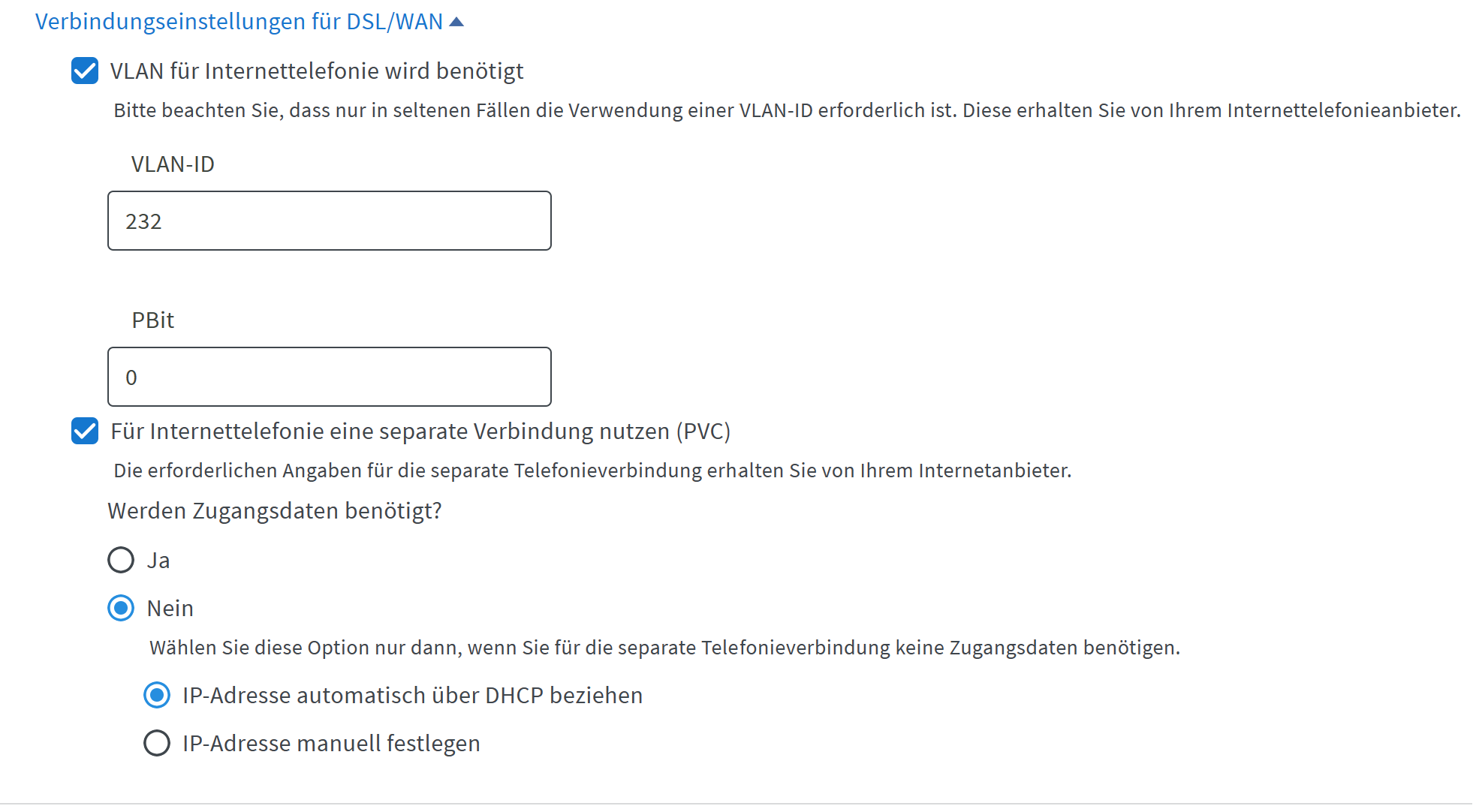Click the 'IP-Adresse automatisch über DHCP beziehen' label
This screenshot has height=812, width=1473.
(x=413, y=696)
